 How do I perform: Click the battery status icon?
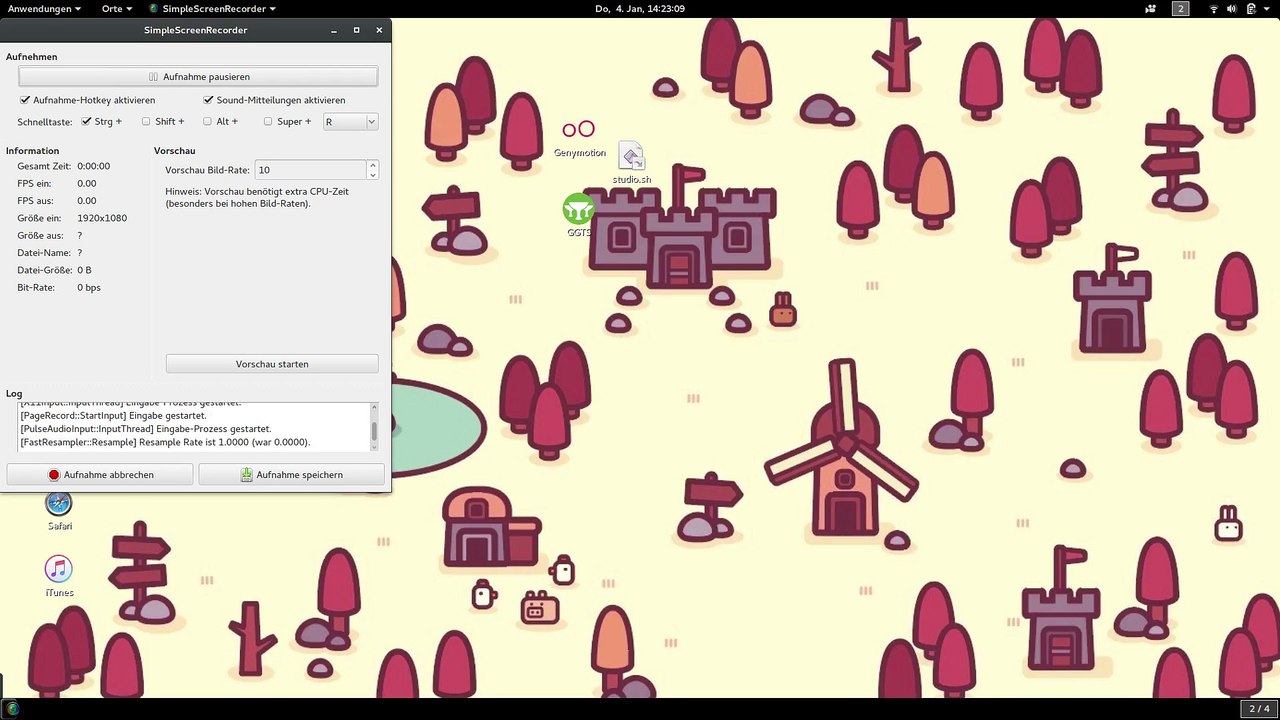1251,8
